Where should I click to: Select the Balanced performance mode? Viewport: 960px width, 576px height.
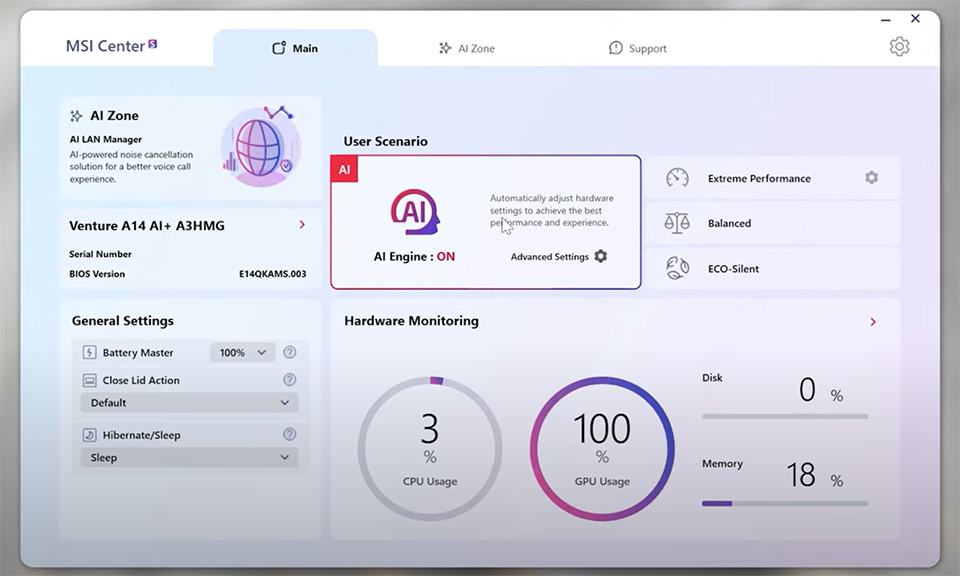click(x=750, y=223)
